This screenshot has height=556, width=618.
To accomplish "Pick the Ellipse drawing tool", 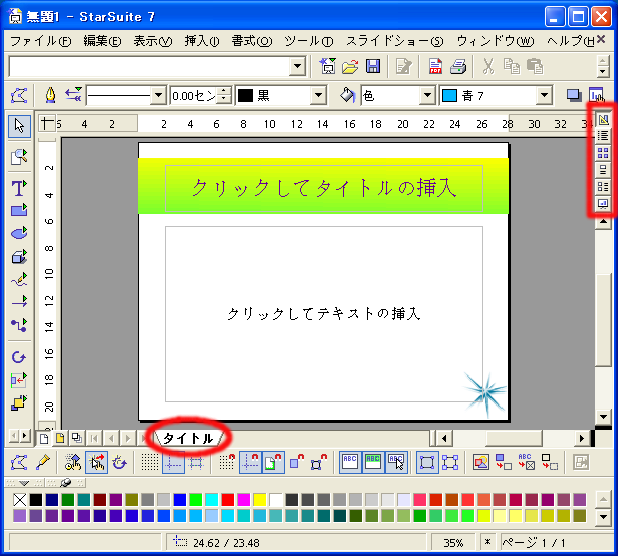I will (x=19, y=233).
